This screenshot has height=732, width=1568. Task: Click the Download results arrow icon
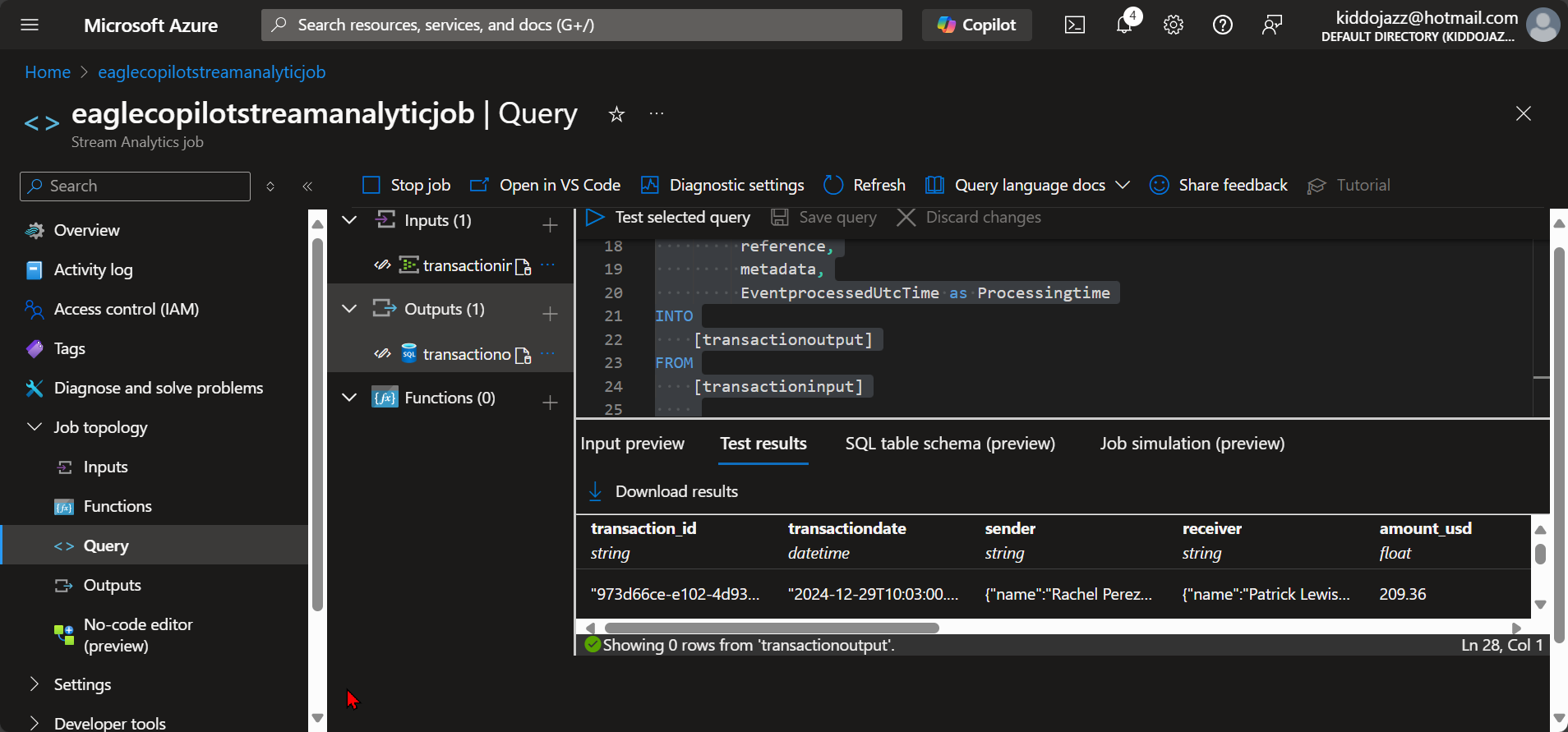point(595,491)
